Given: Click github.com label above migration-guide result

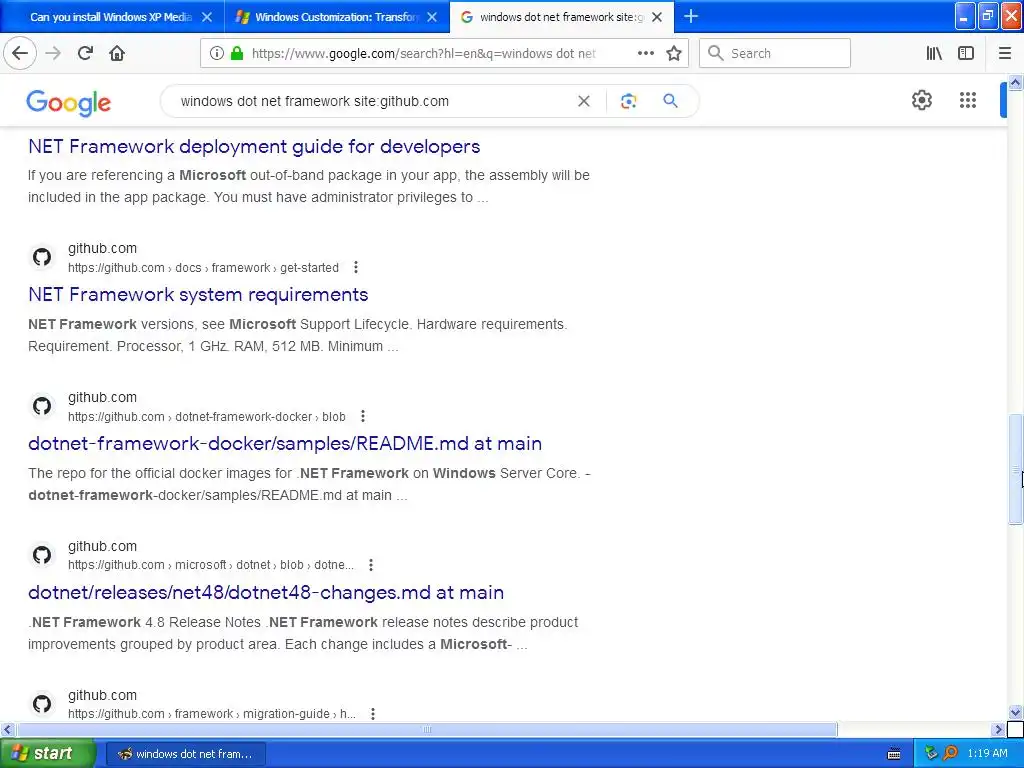Looking at the screenshot, I should point(103,696).
